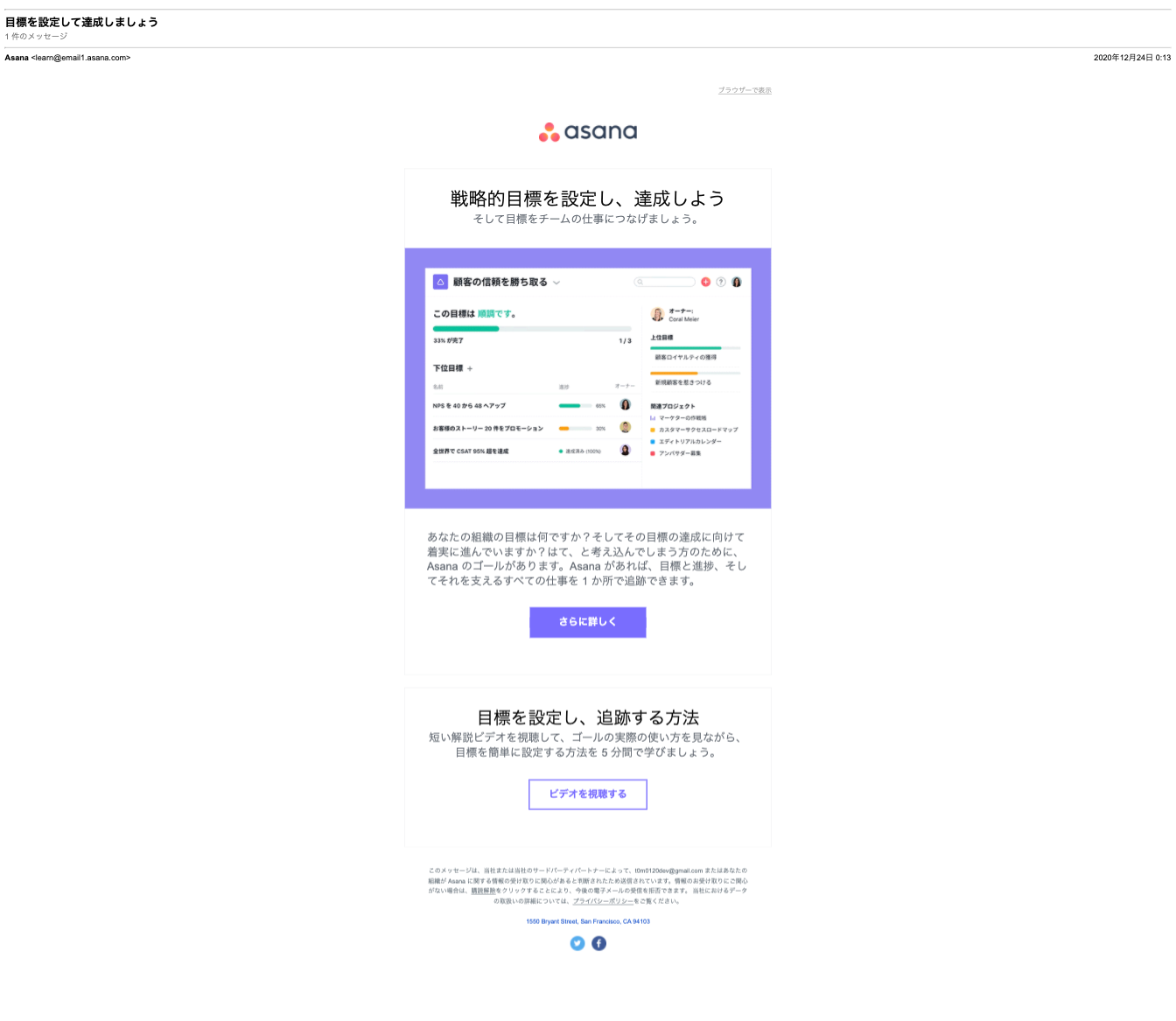The height and width of the screenshot is (1021, 1176).
Task: Click the 顧客の信頼を勝ち取る goal title
Action: pyautogui.click(x=500, y=283)
